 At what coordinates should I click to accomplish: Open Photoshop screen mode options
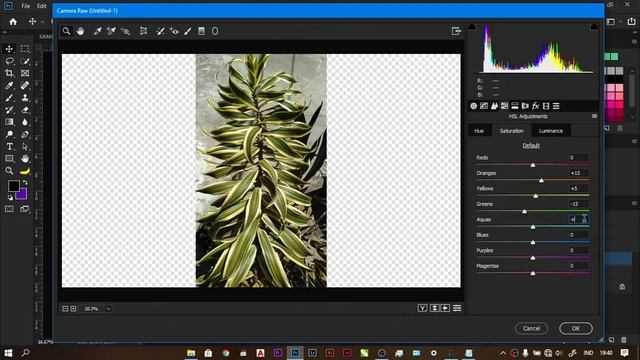[25, 209]
